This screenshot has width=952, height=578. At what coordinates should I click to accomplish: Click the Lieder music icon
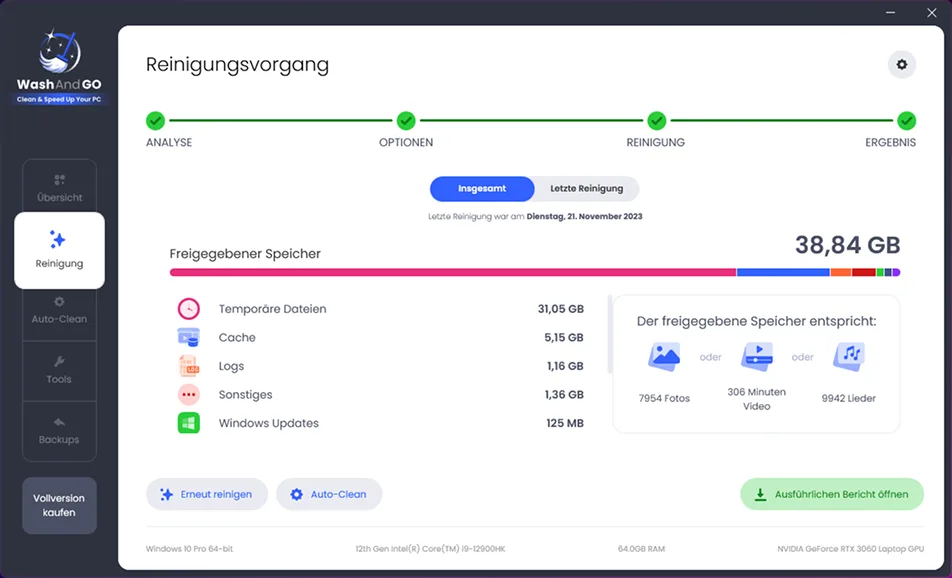(x=849, y=357)
